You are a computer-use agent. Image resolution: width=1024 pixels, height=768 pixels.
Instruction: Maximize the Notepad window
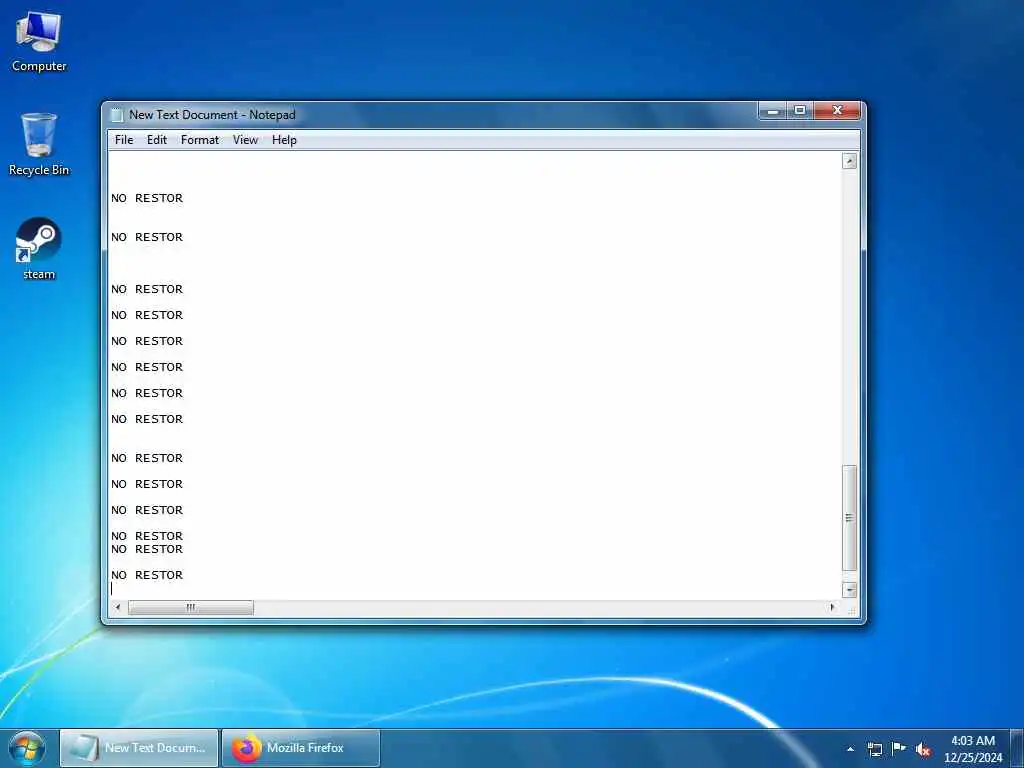click(x=799, y=111)
